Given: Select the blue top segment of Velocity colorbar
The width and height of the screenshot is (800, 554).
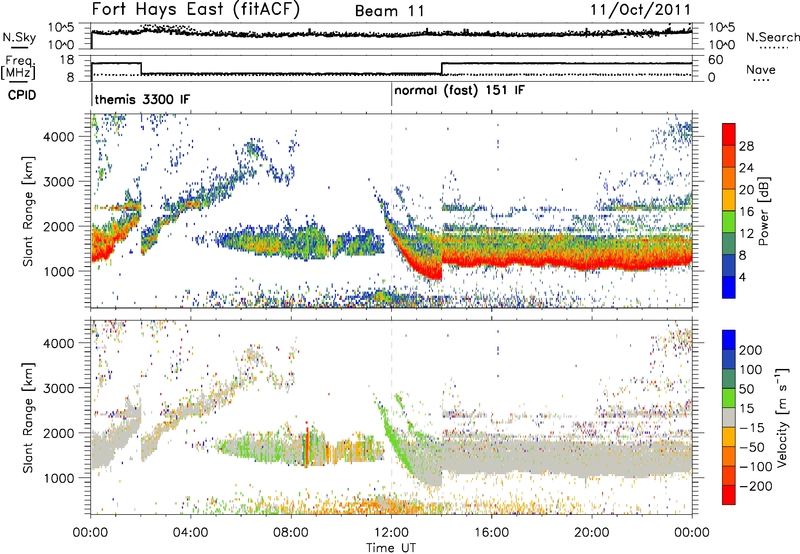Looking at the screenshot, I should [729, 340].
